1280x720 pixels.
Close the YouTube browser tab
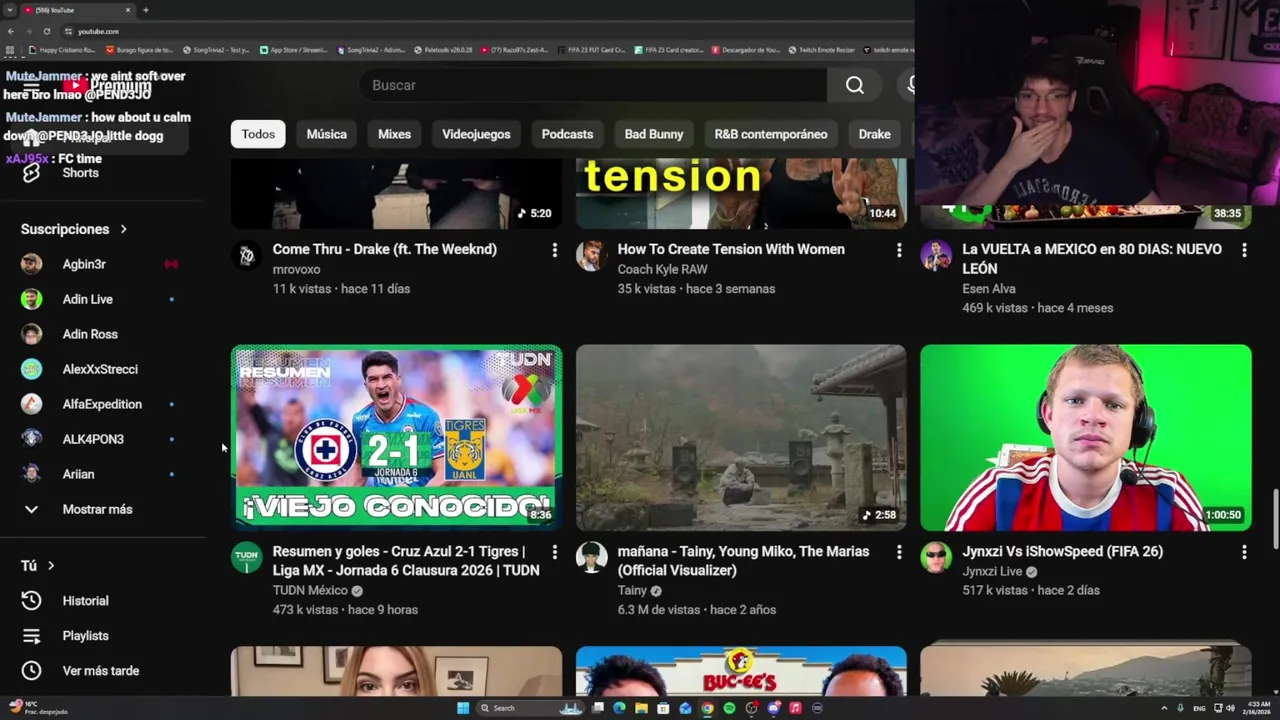[x=128, y=10]
